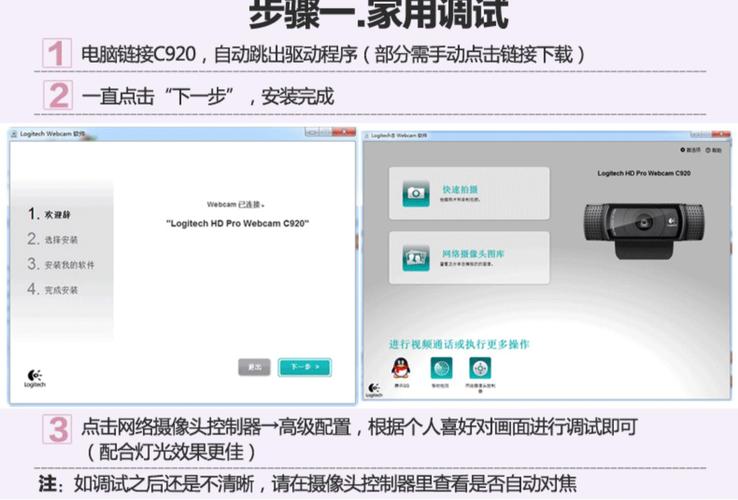This screenshot has height=500, width=738.
Task: Click the C920 webcam product picture
Action: (x=644, y=231)
